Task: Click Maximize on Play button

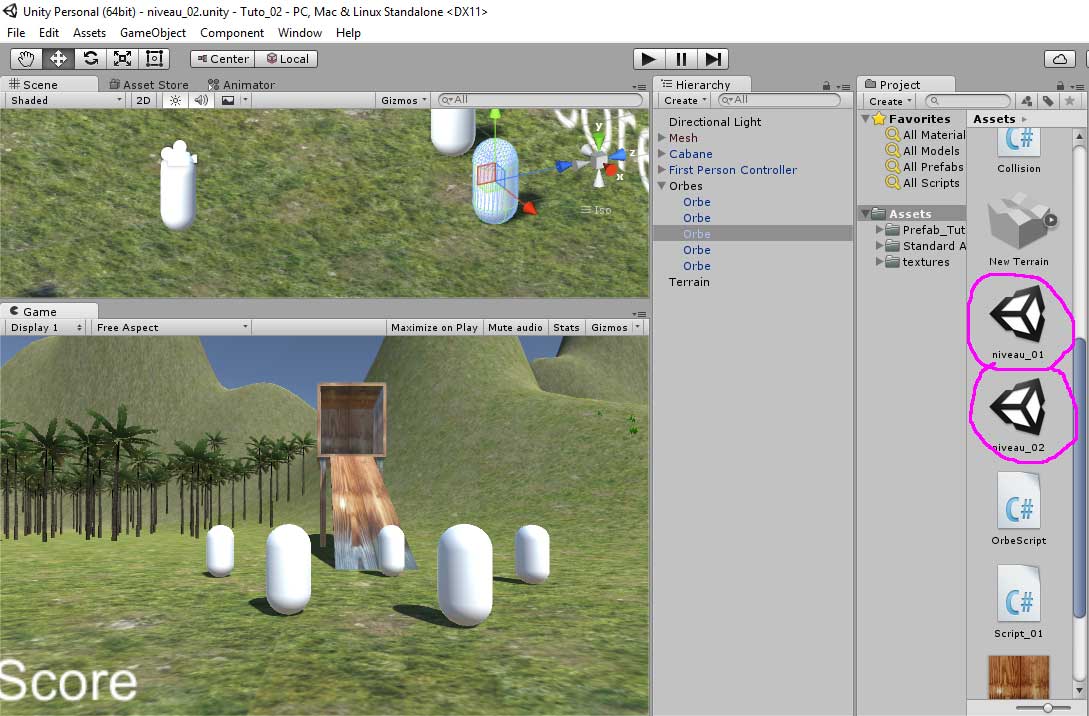Action: coord(434,327)
